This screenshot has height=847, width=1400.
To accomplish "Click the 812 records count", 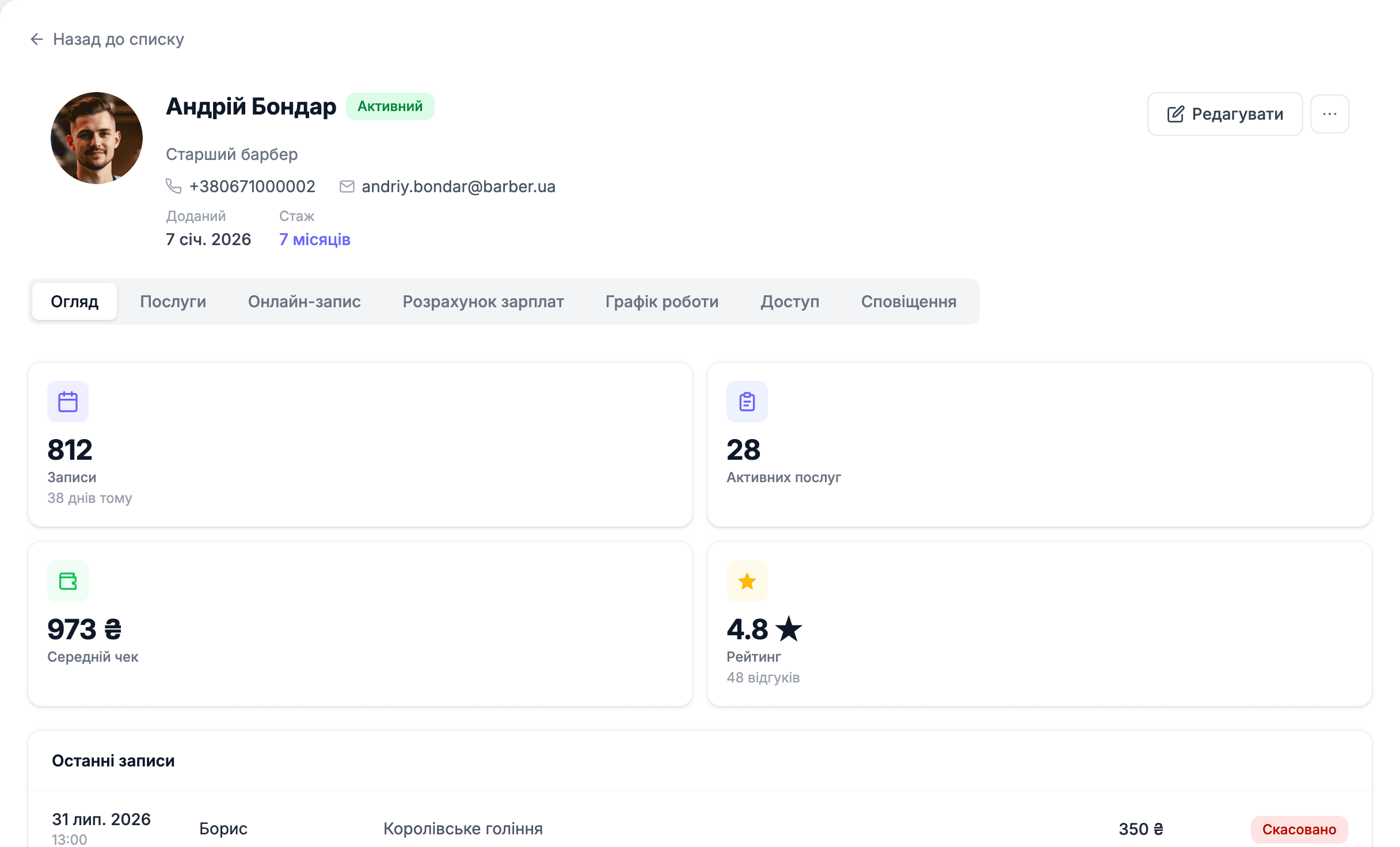I will pyautogui.click(x=70, y=450).
